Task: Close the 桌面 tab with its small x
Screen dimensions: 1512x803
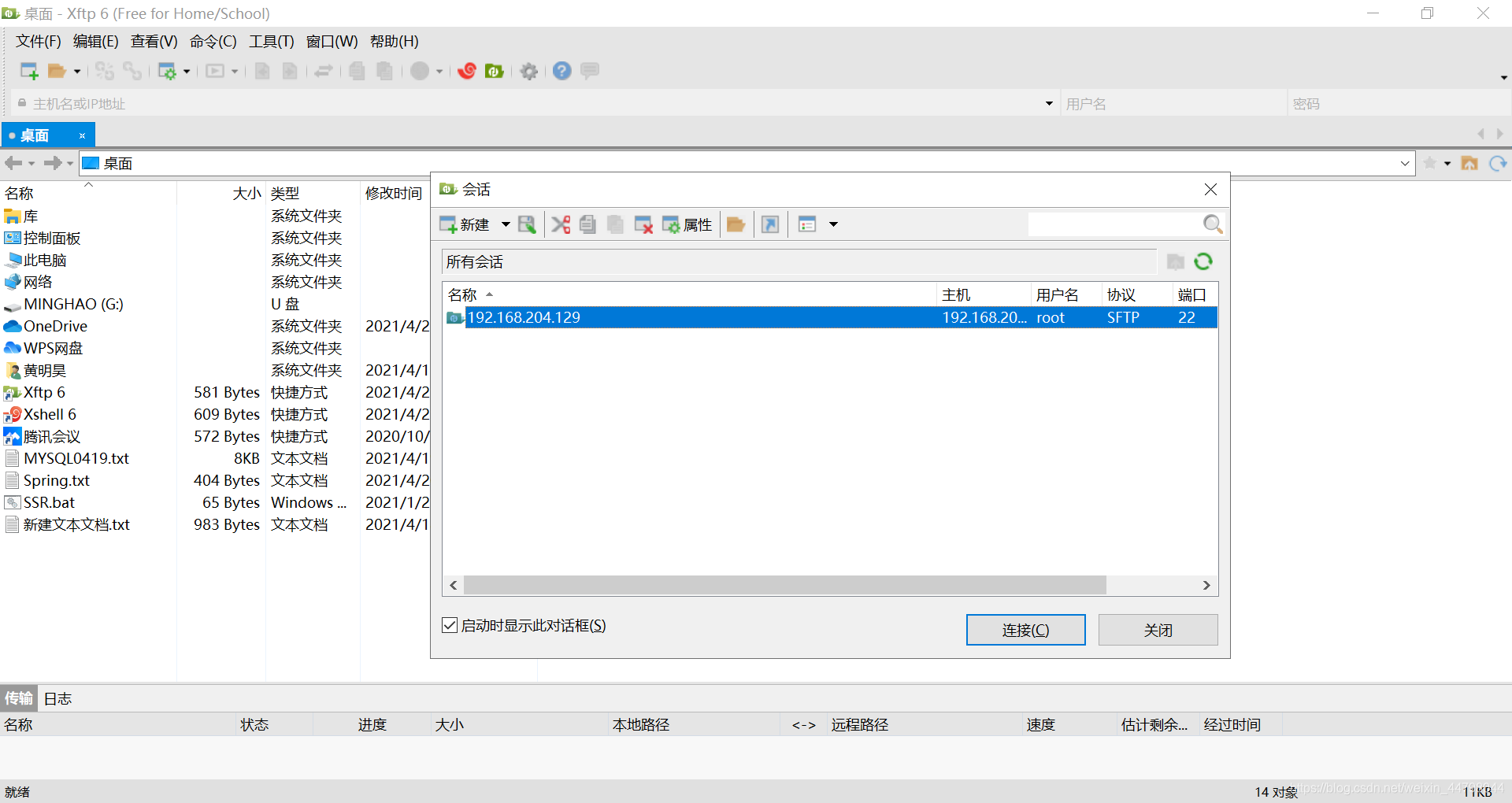Action: [82, 135]
